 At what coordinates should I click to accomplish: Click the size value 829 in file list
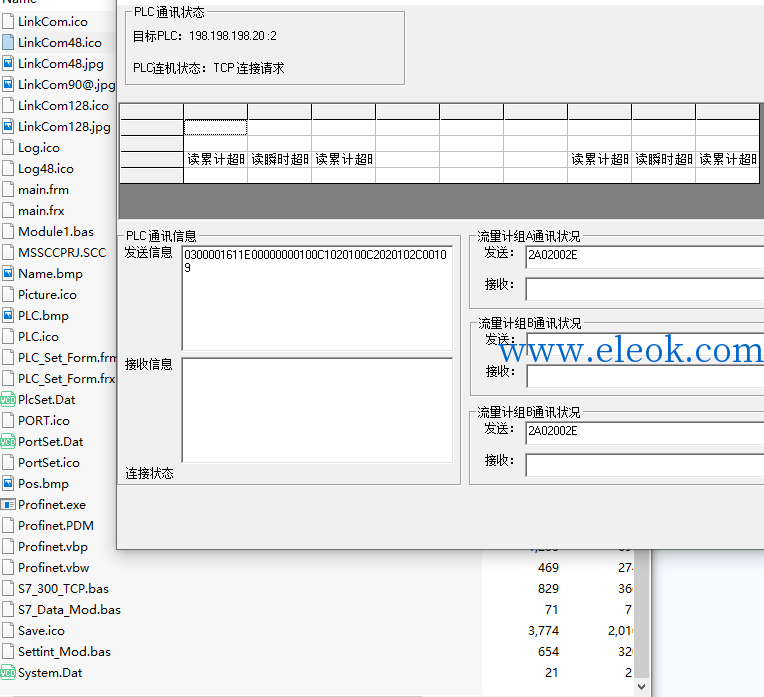click(548, 589)
